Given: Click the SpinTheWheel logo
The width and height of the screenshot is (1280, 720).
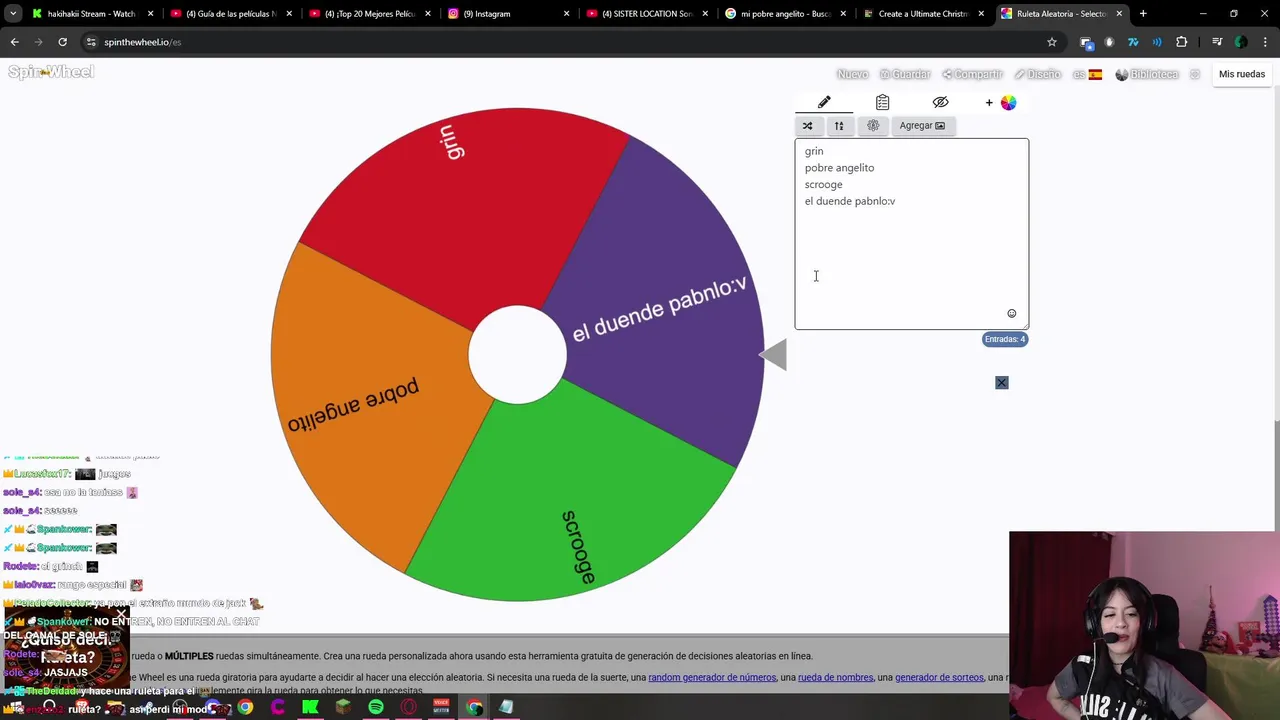Looking at the screenshot, I should coord(51,72).
